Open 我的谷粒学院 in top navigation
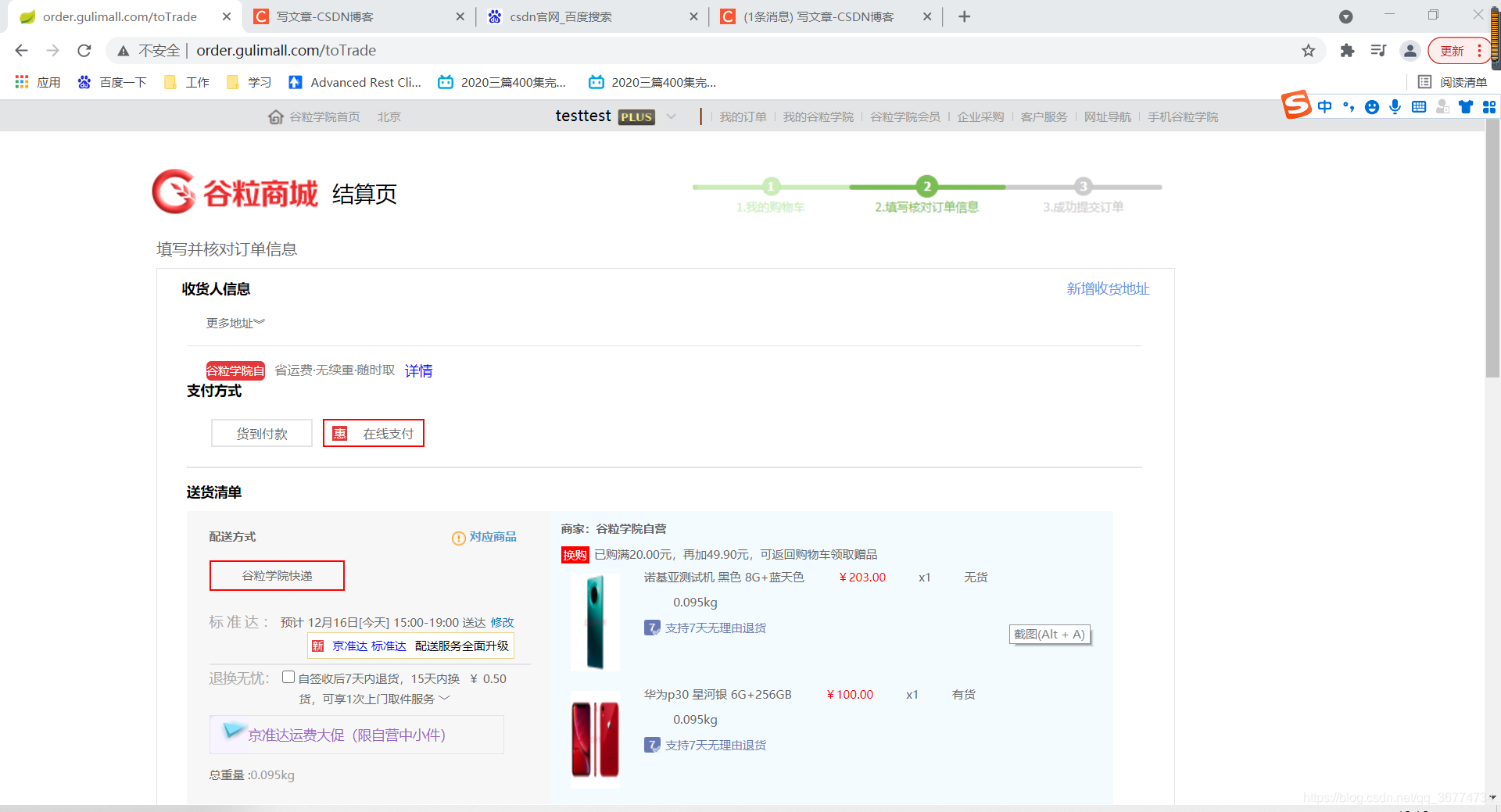 819,116
